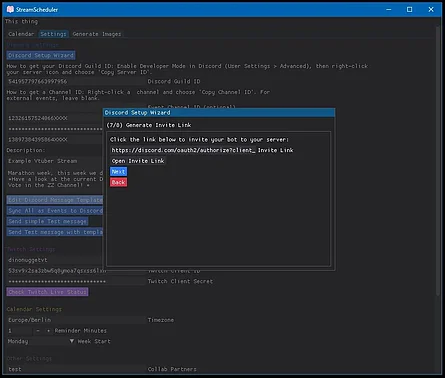Click Send simple Test message button
445x378 pixels.
coord(47,221)
